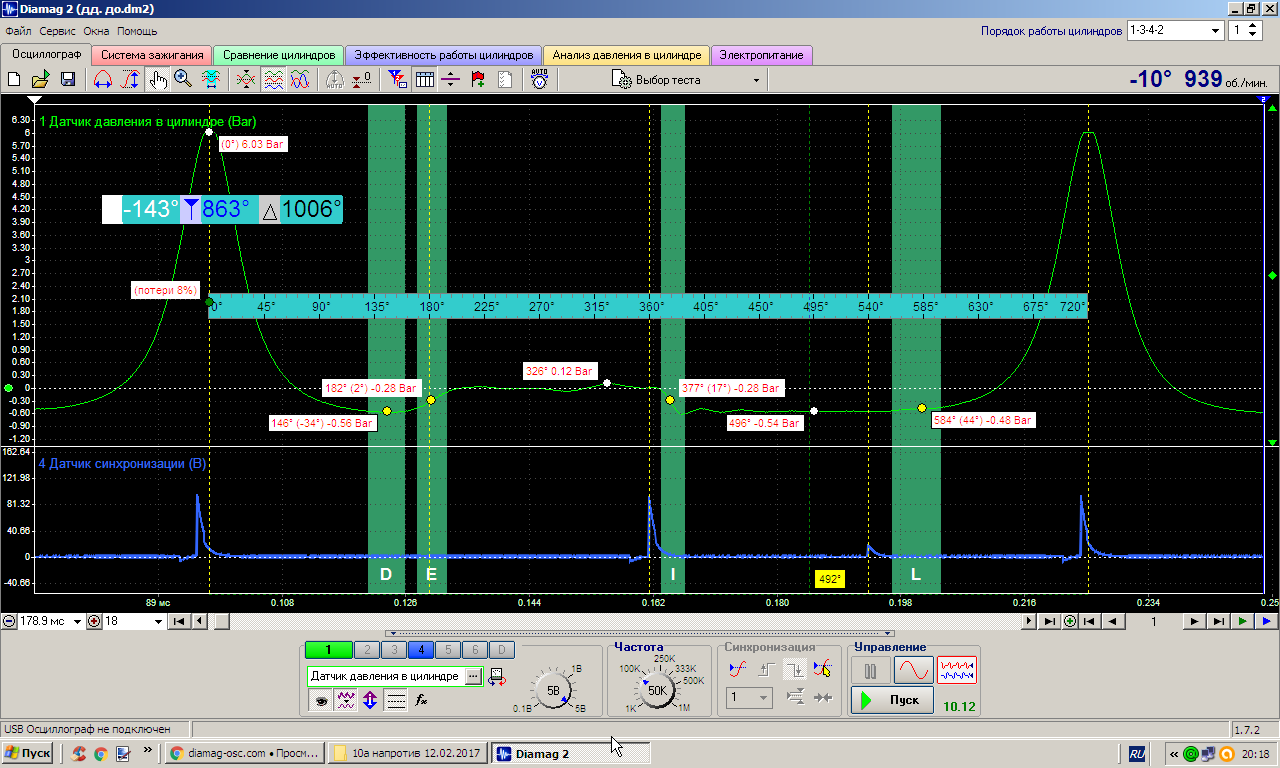This screenshot has width=1280, height=768.
Task: Adjust the 50K frequency knob
Action: 658,689
